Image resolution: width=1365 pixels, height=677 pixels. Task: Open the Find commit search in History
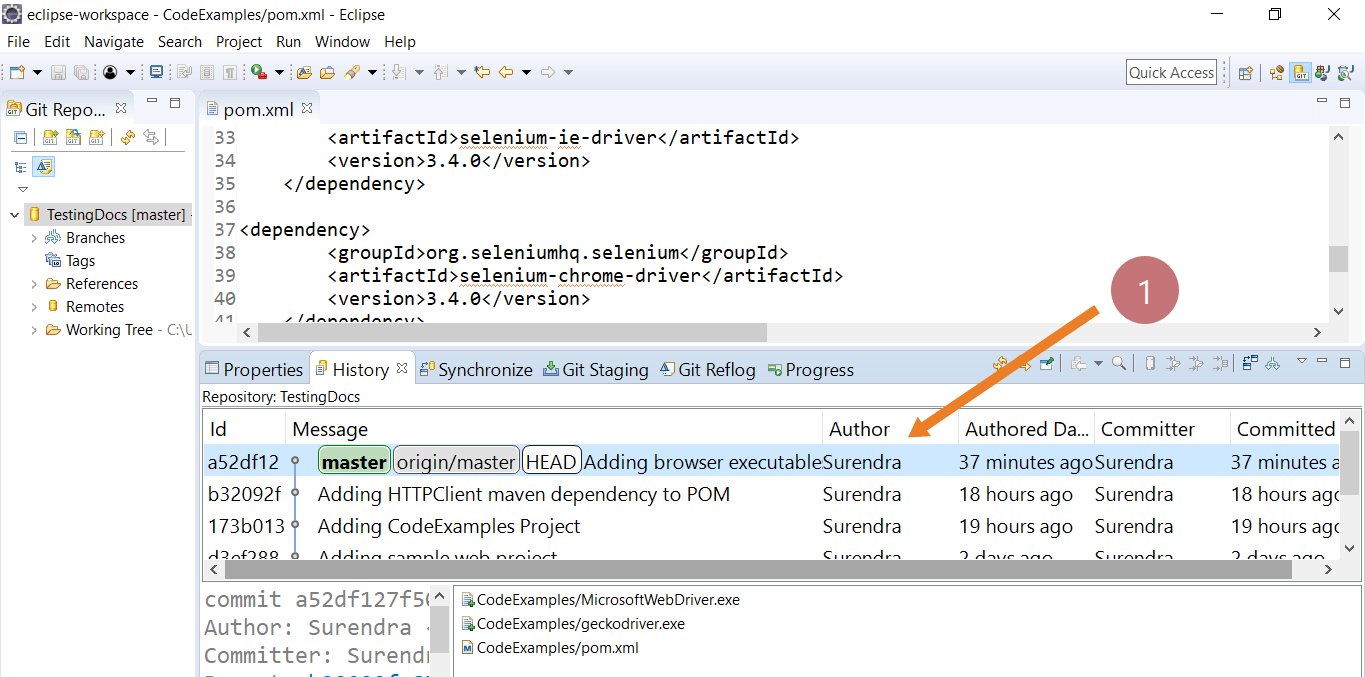(x=1119, y=362)
